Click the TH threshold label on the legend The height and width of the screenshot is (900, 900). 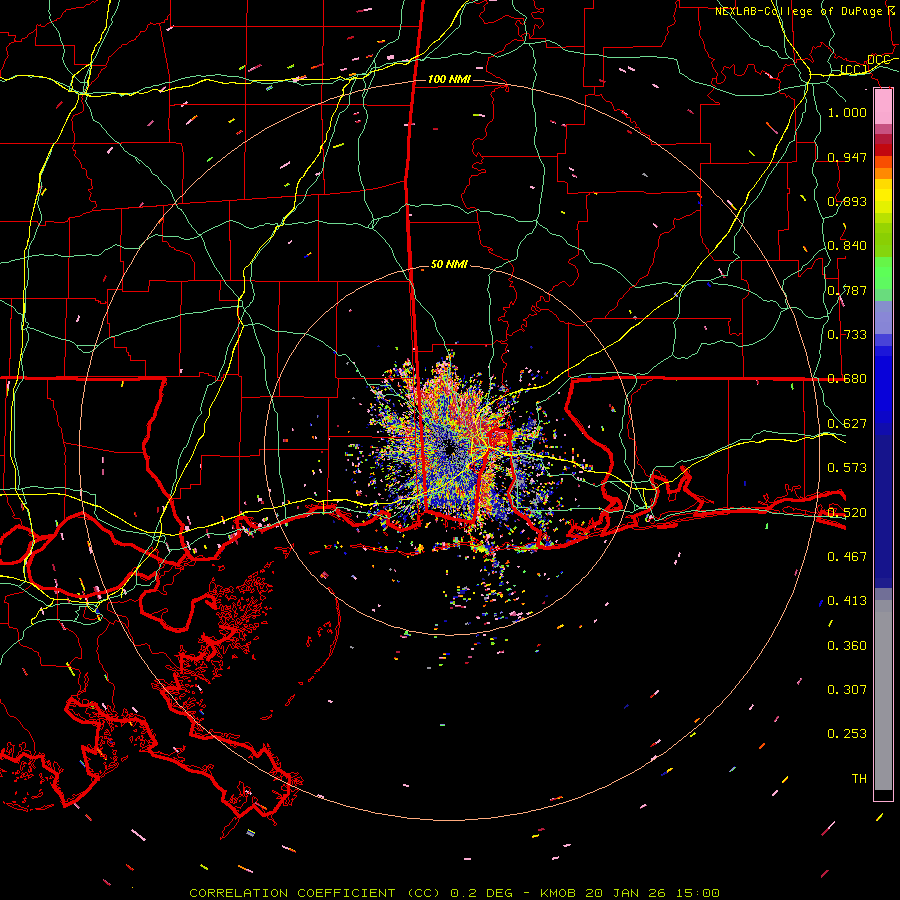[859, 778]
